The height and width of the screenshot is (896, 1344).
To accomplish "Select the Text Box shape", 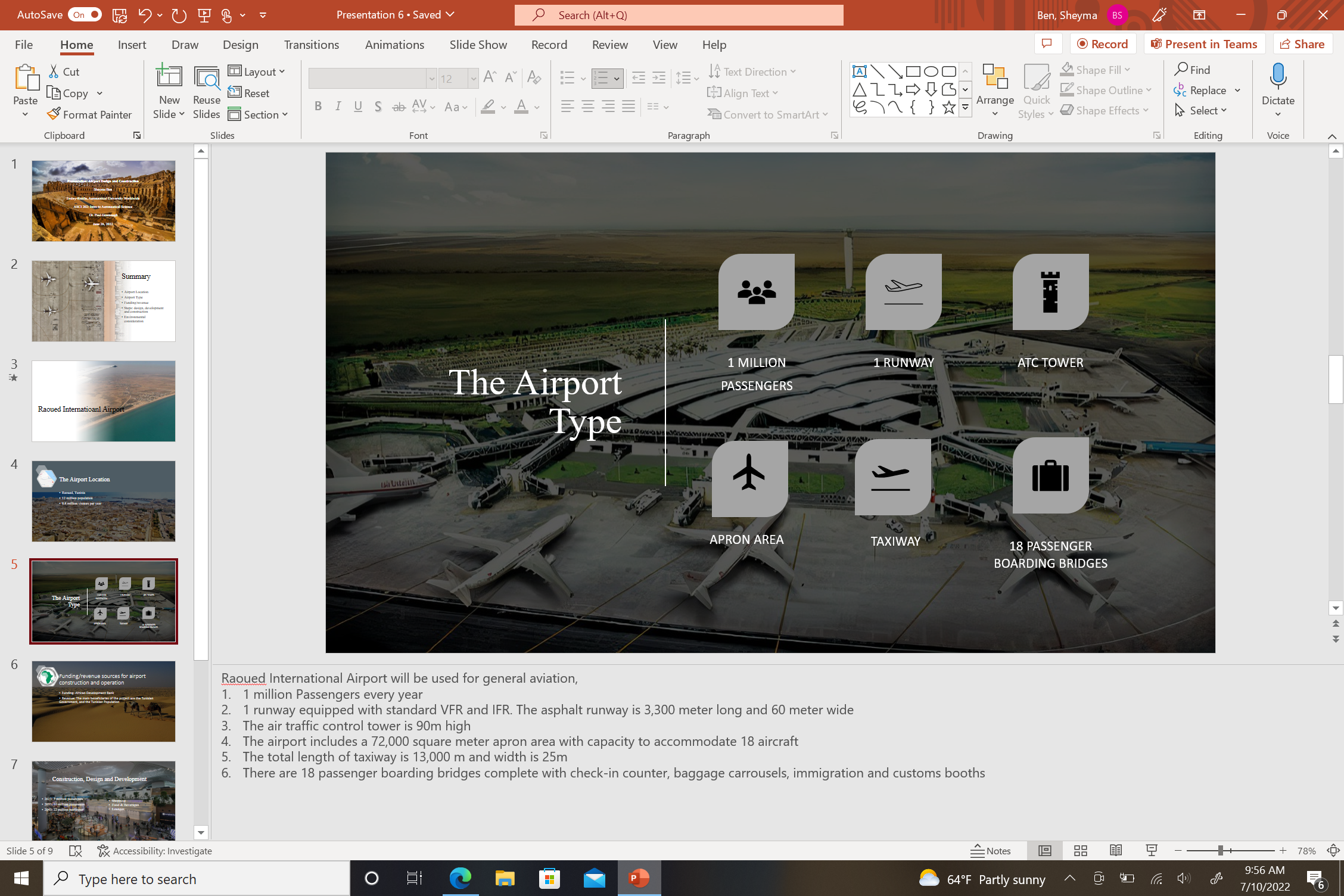I will pos(859,71).
